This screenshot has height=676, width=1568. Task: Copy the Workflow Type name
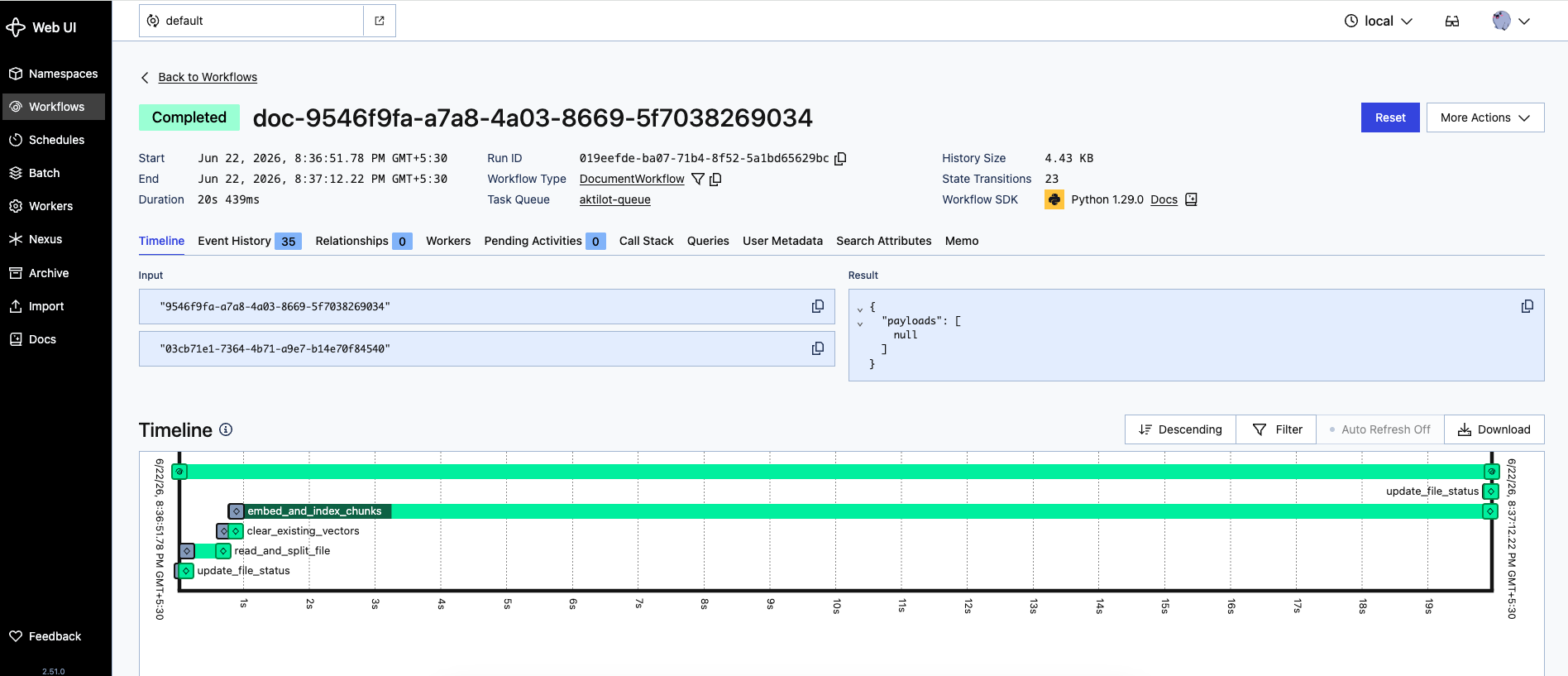click(715, 179)
